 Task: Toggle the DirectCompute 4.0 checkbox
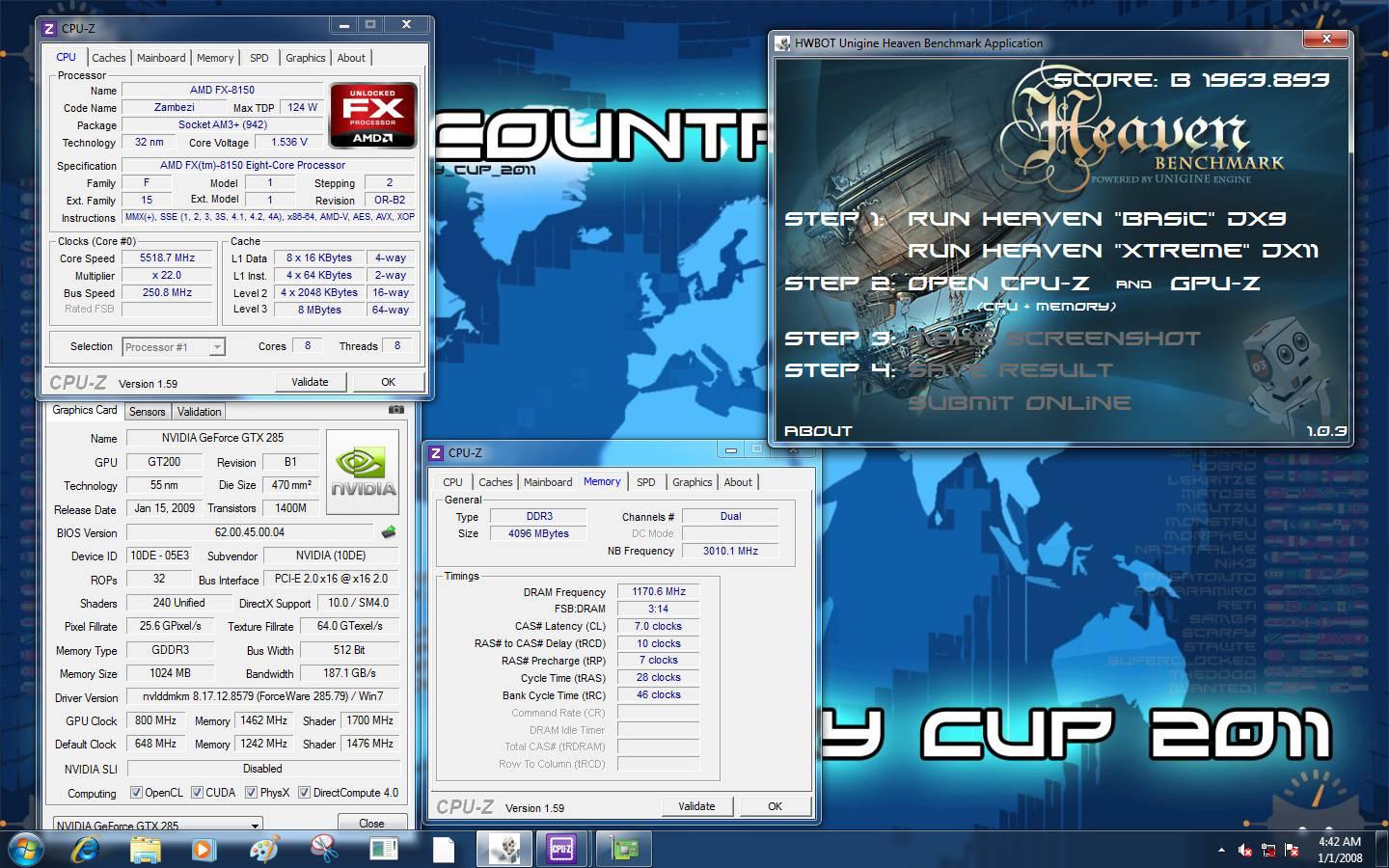pos(304,793)
